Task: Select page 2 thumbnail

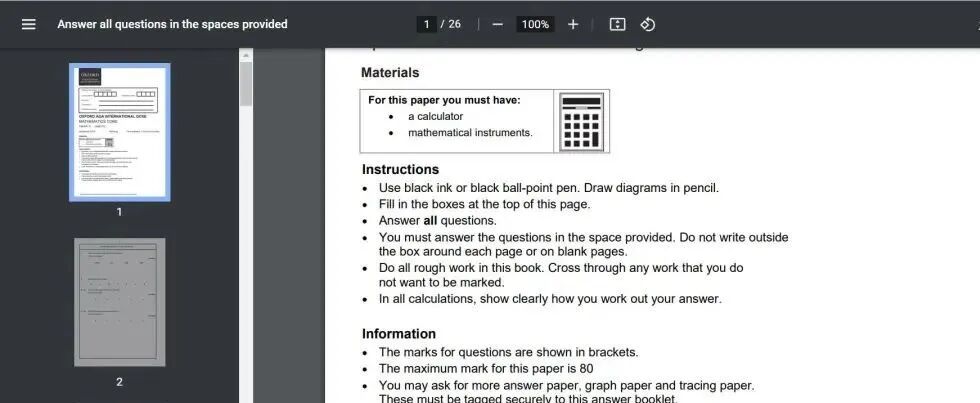Action: pyautogui.click(x=119, y=302)
